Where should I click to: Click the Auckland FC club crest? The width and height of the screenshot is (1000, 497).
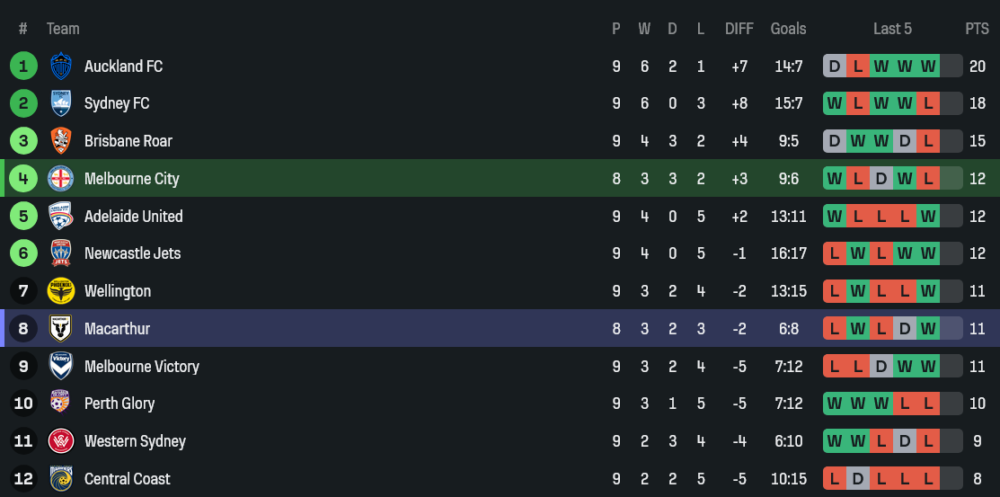(62, 66)
